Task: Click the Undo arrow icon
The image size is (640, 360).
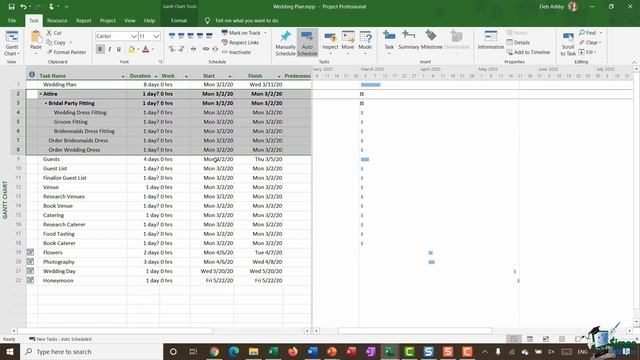Action: pos(23,7)
